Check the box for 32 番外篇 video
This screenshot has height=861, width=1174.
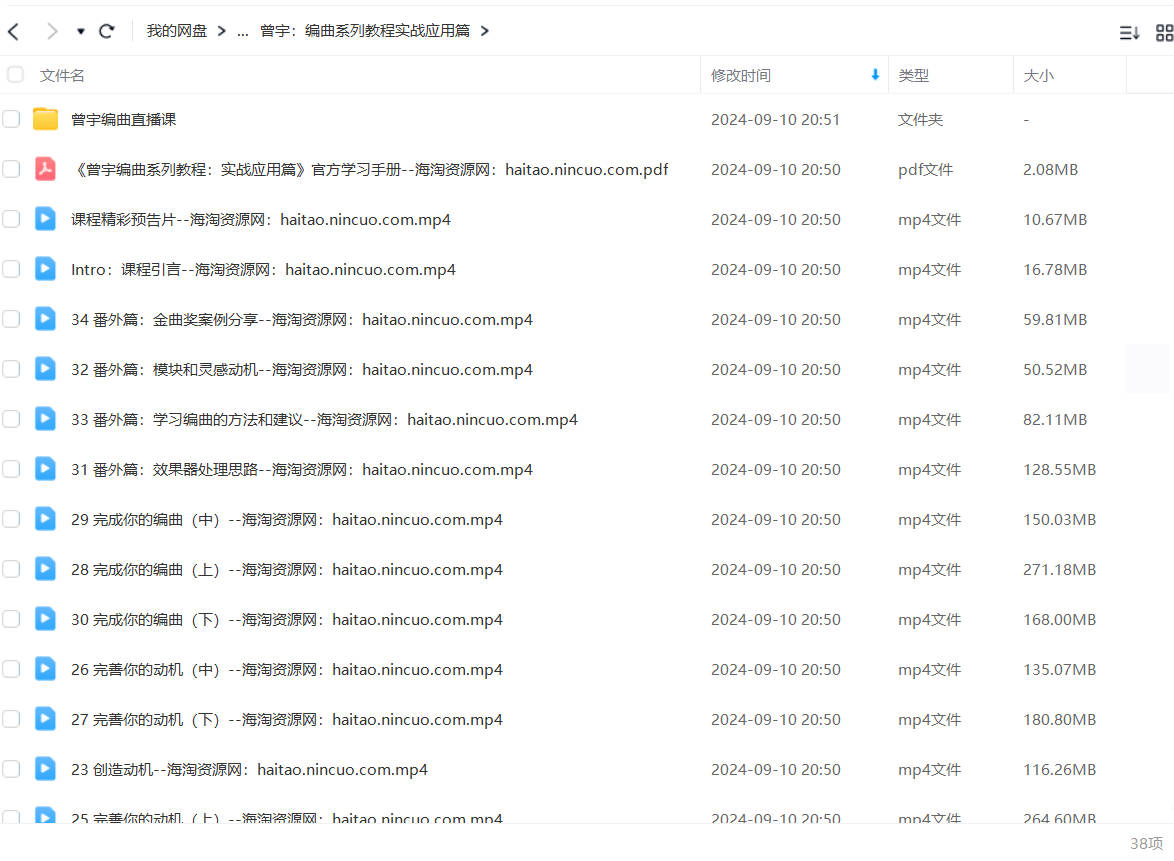pyautogui.click(x=10, y=369)
